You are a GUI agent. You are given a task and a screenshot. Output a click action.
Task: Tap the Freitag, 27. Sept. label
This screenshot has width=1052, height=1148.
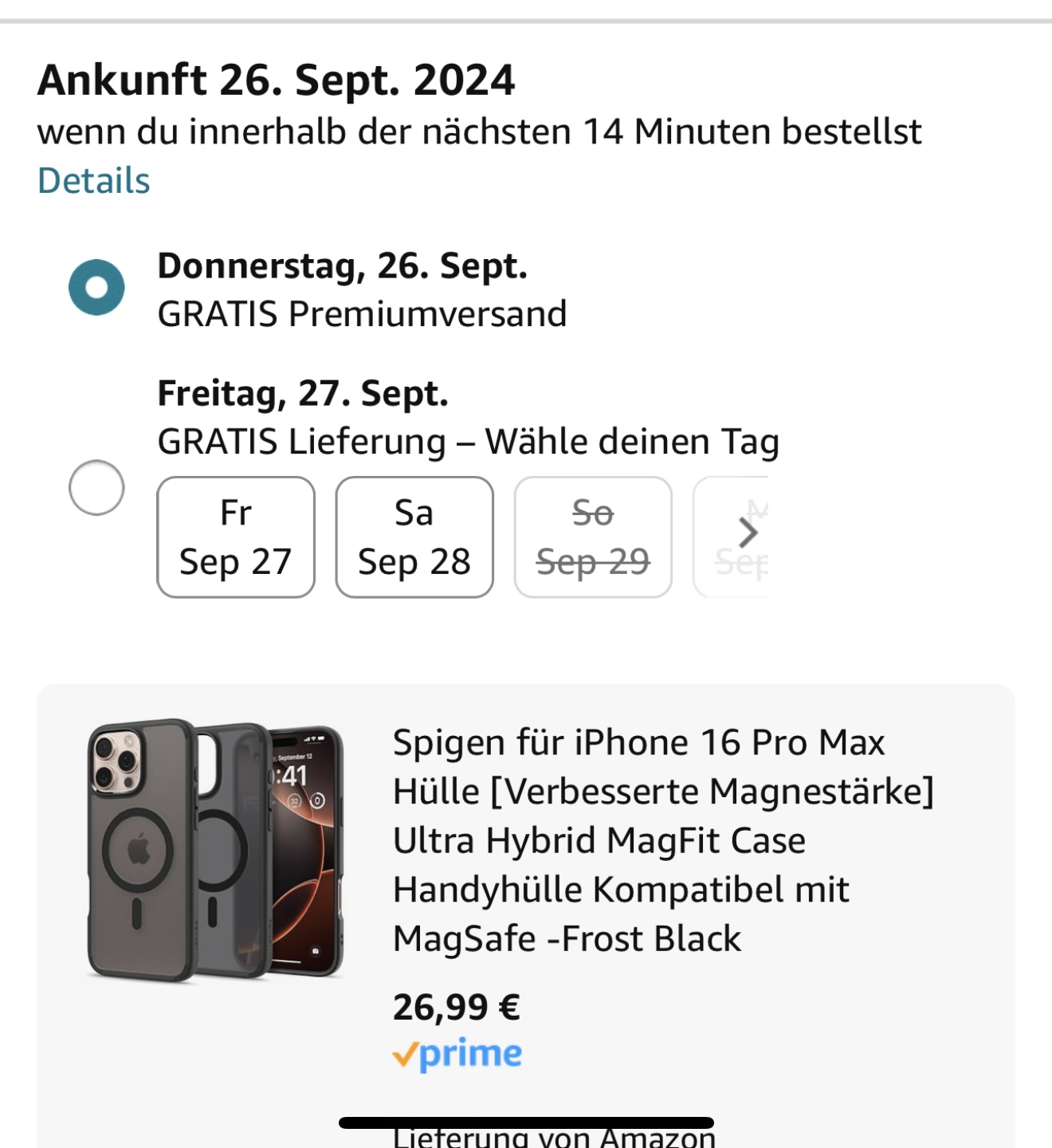click(303, 394)
